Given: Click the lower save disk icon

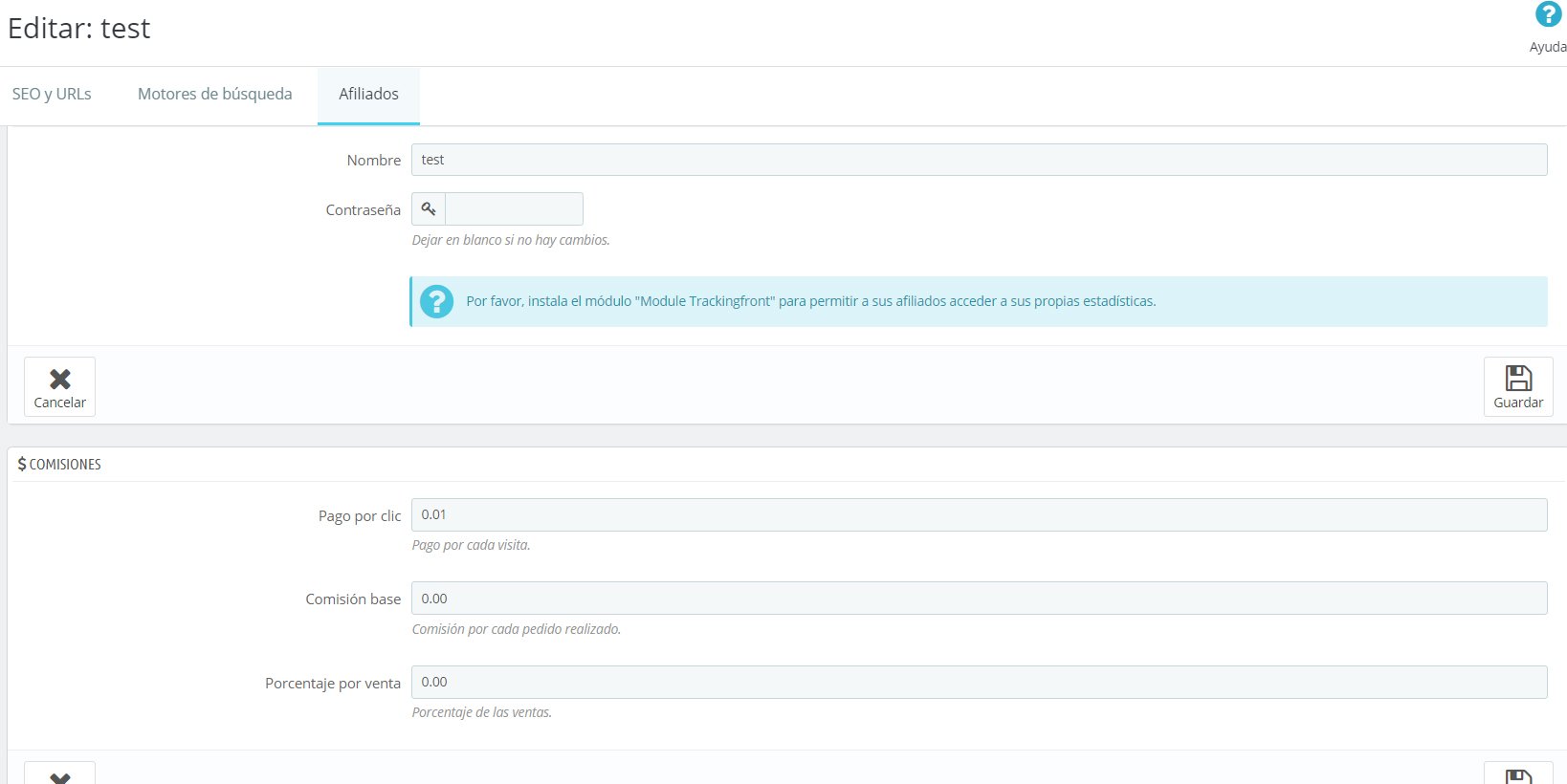Looking at the screenshot, I should tap(1518, 775).
